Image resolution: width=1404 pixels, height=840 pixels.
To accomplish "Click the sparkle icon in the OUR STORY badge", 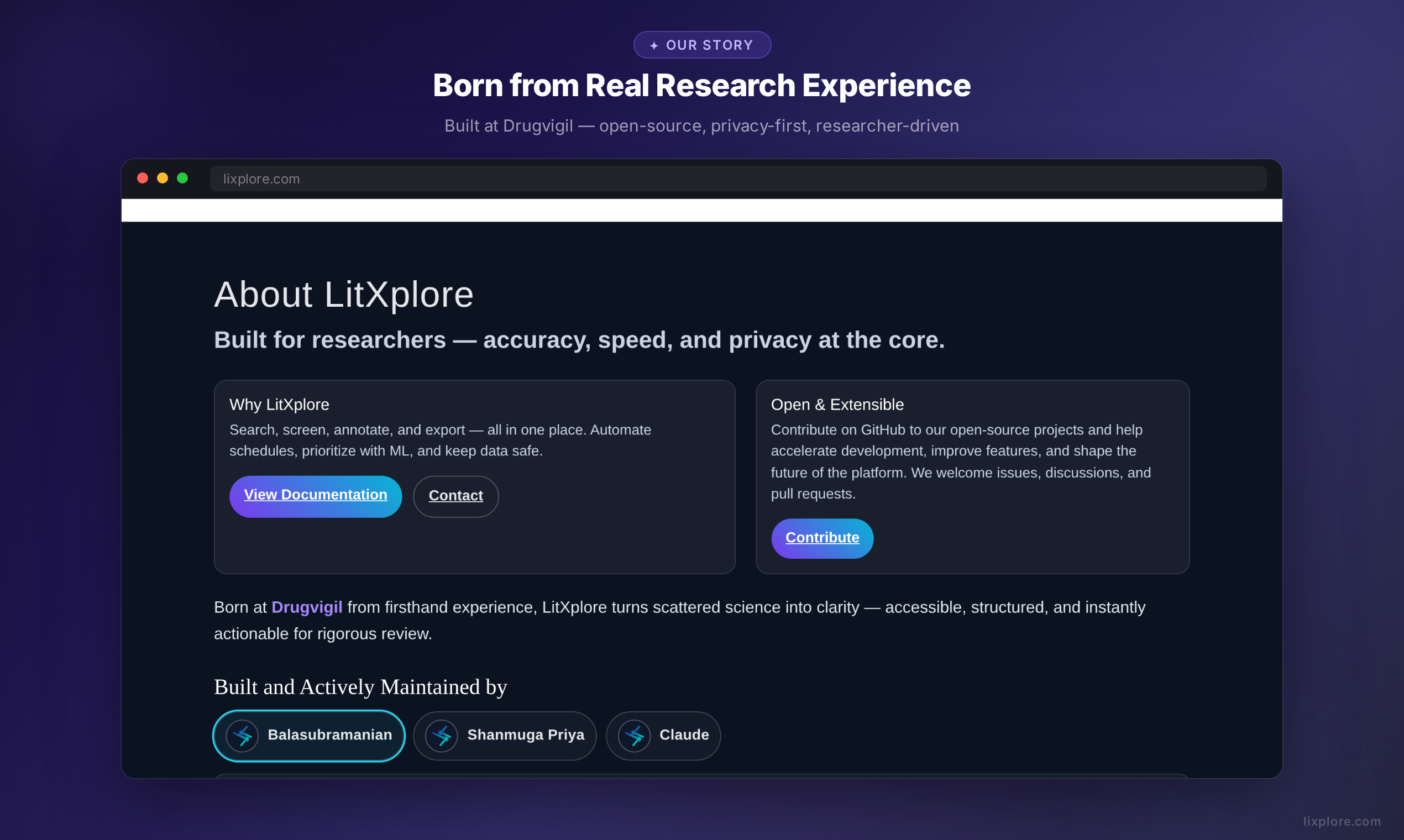I will click(654, 44).
